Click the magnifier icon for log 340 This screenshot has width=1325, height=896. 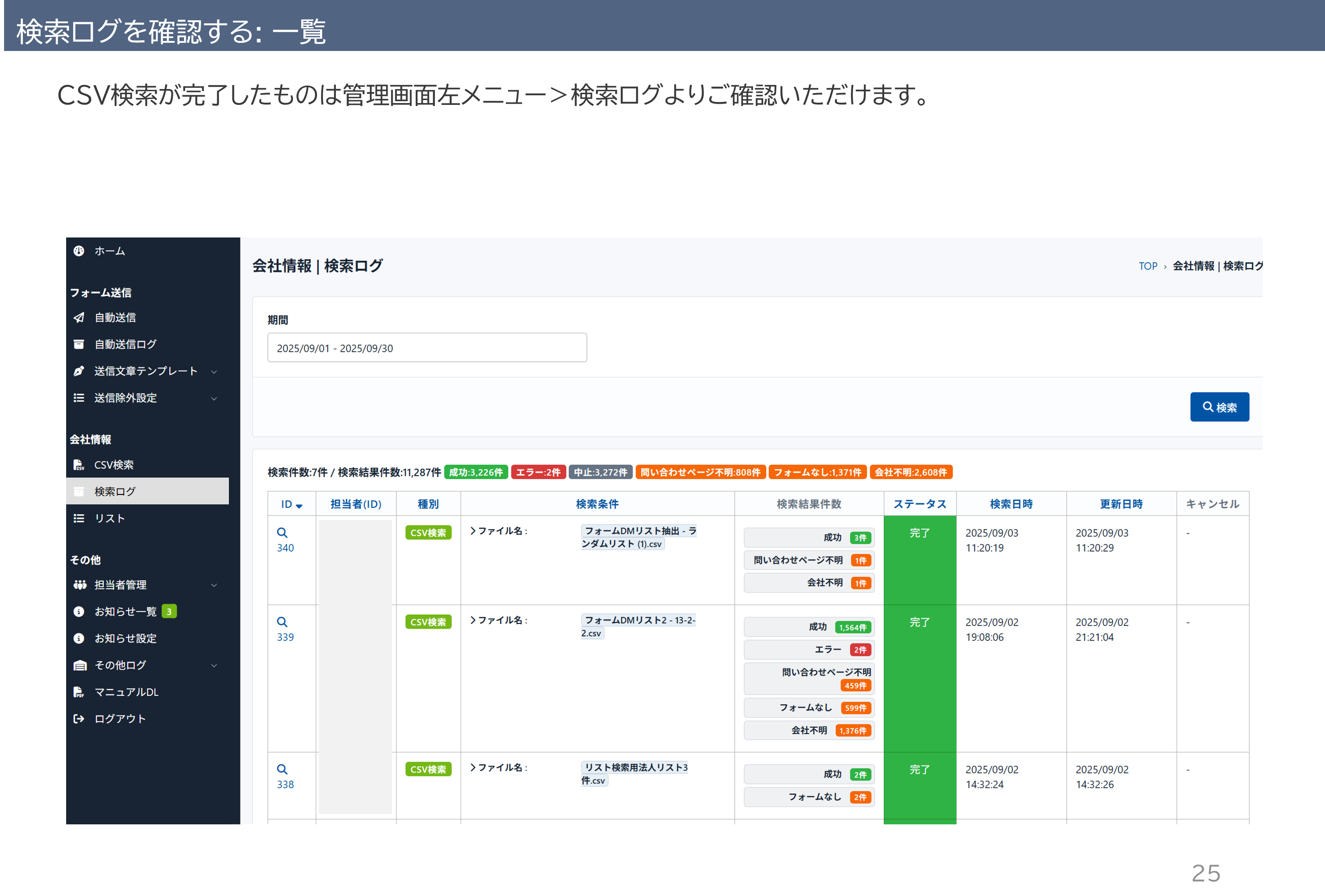282,533
